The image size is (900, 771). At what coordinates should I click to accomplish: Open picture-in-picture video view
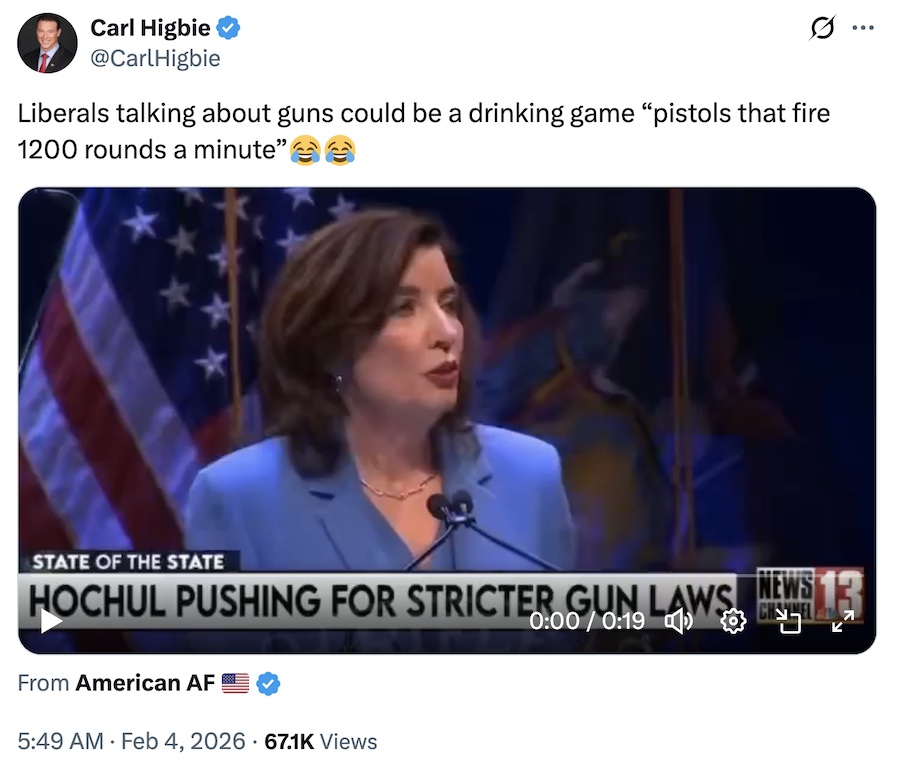(790, 621)
